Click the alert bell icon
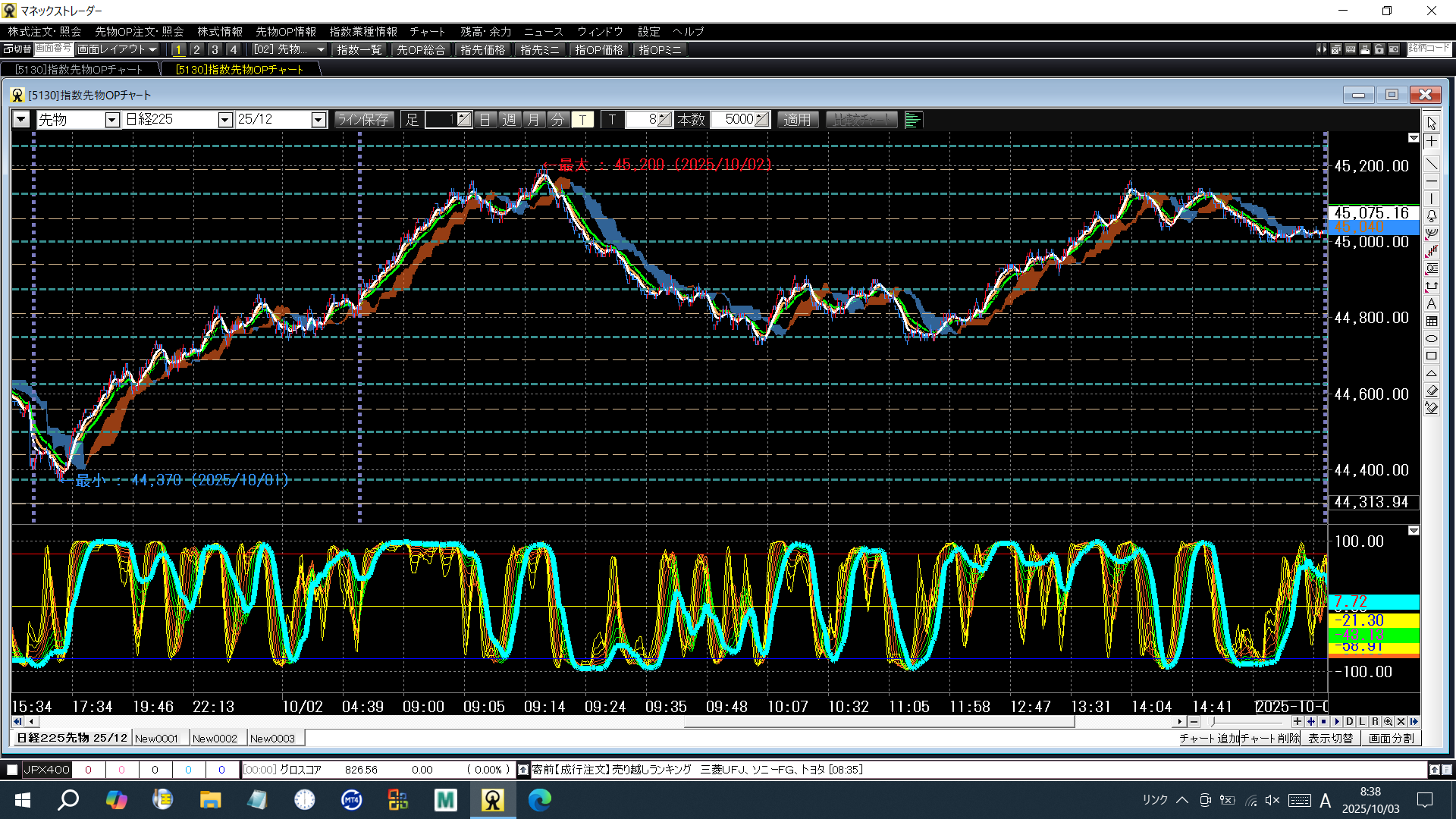Viewport: 1456px width, 819px height. (1432, 216)
